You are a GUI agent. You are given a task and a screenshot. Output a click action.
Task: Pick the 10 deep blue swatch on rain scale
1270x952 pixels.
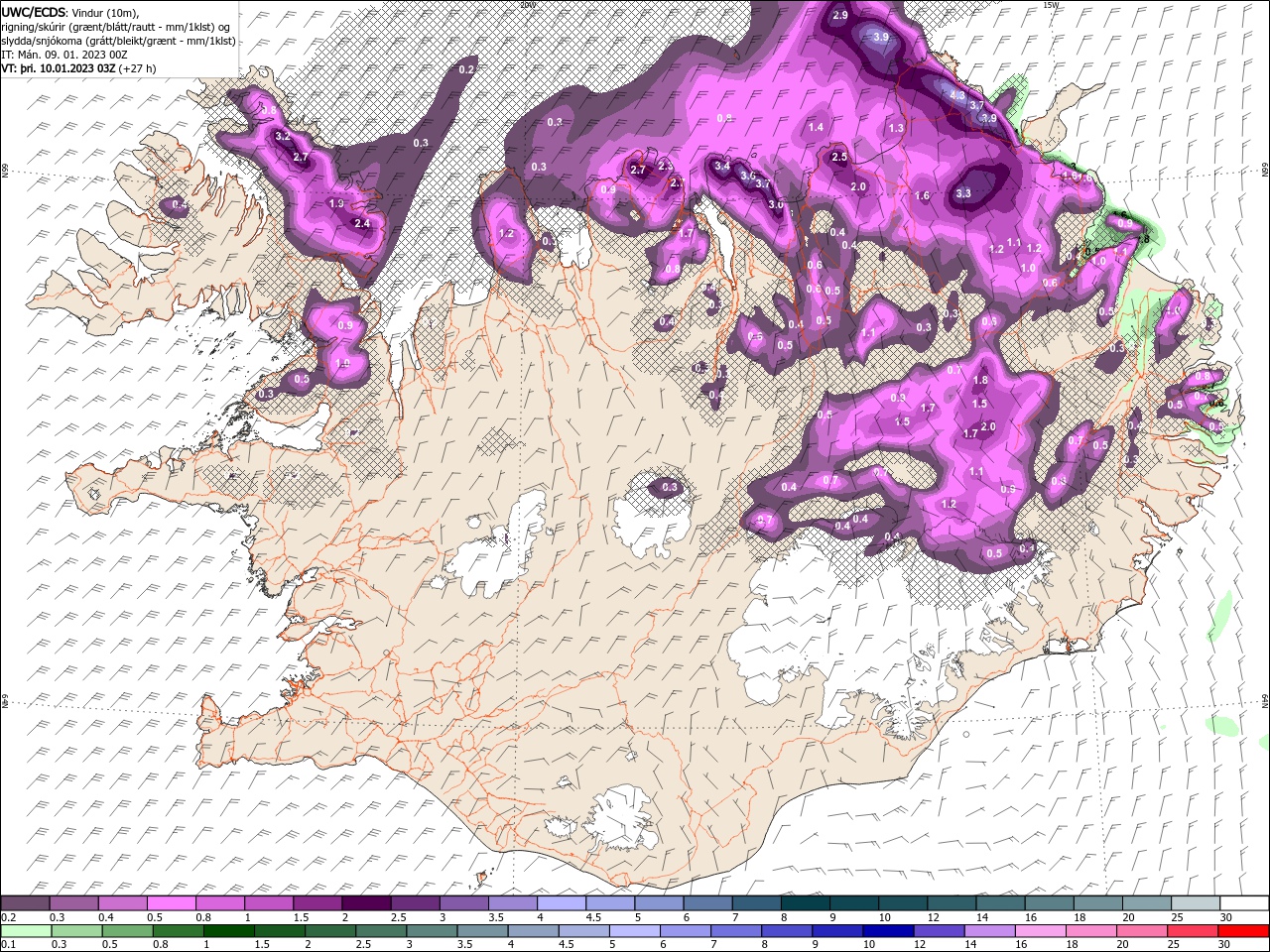coord(887,931)
